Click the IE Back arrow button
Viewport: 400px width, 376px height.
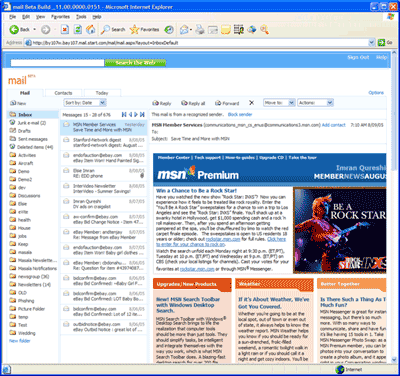[x=14, y=30]
